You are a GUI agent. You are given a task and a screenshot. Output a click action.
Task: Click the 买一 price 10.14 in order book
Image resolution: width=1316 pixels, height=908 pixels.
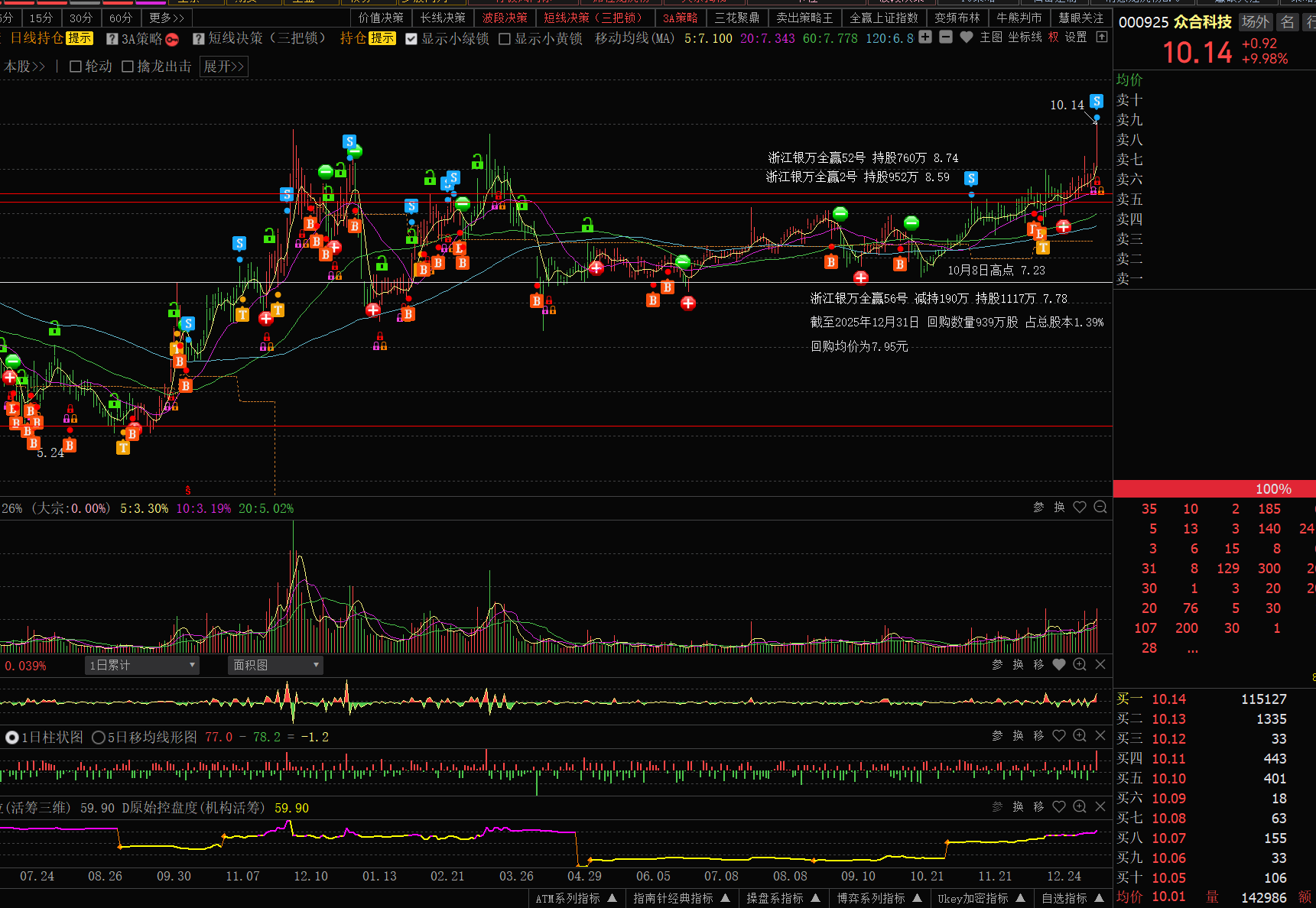coord(1168,699)
